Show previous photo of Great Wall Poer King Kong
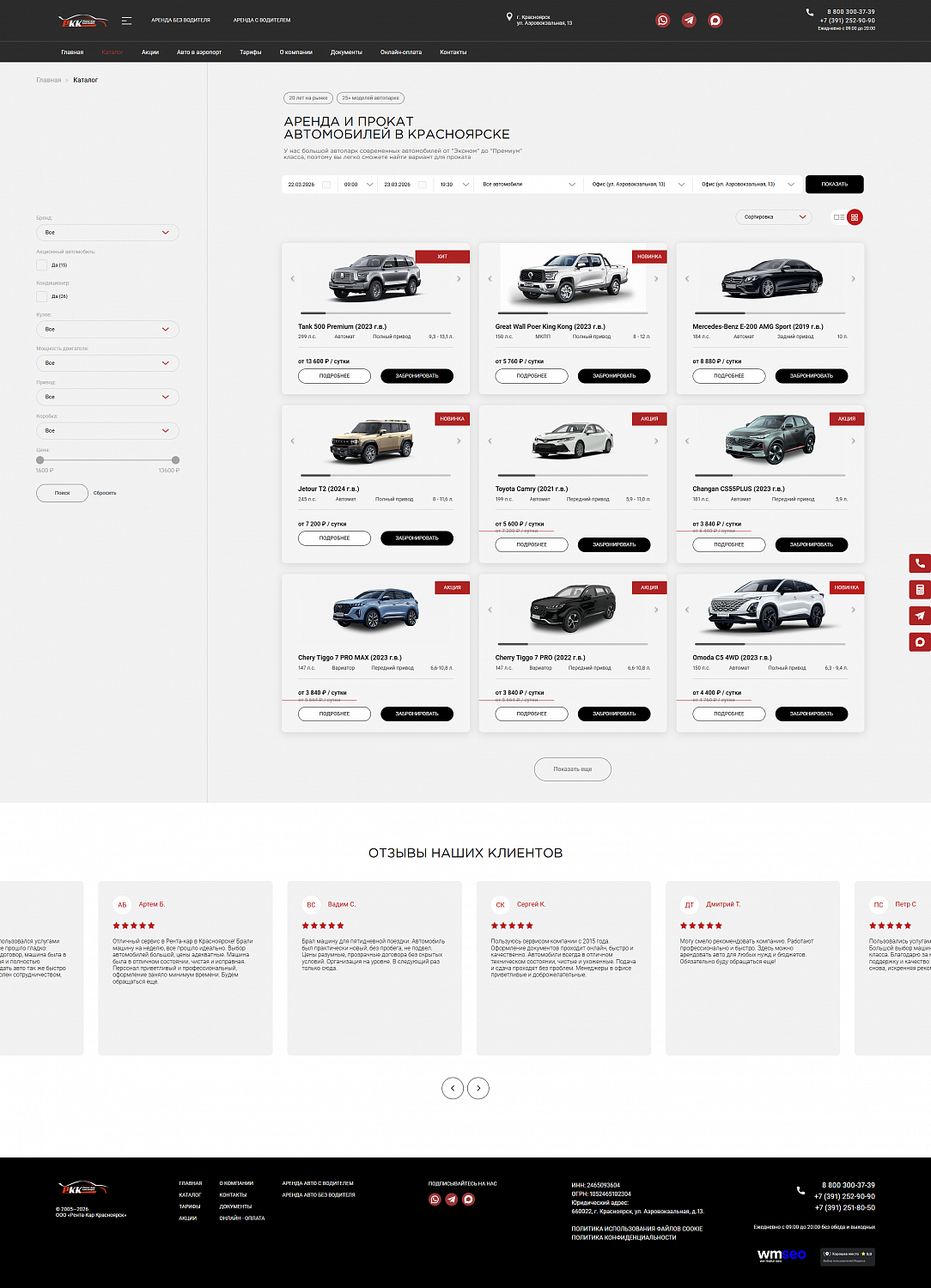931x1288 pixels. (490, 278)
